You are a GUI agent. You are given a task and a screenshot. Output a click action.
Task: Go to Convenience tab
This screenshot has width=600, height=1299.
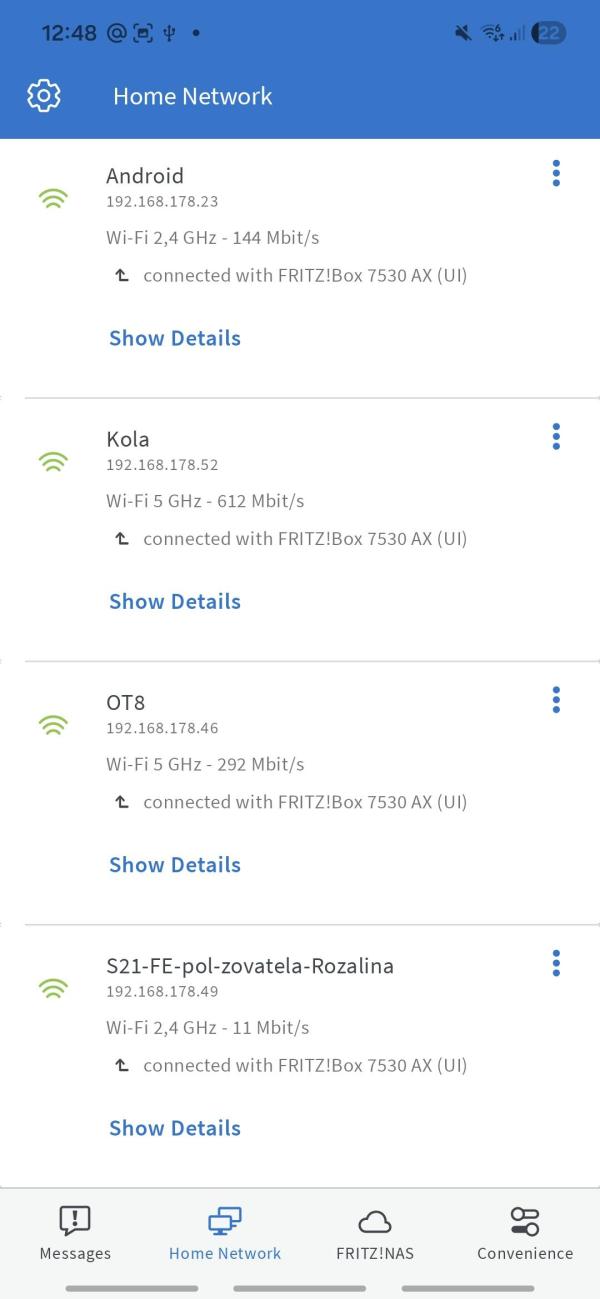click(525, 1233)
